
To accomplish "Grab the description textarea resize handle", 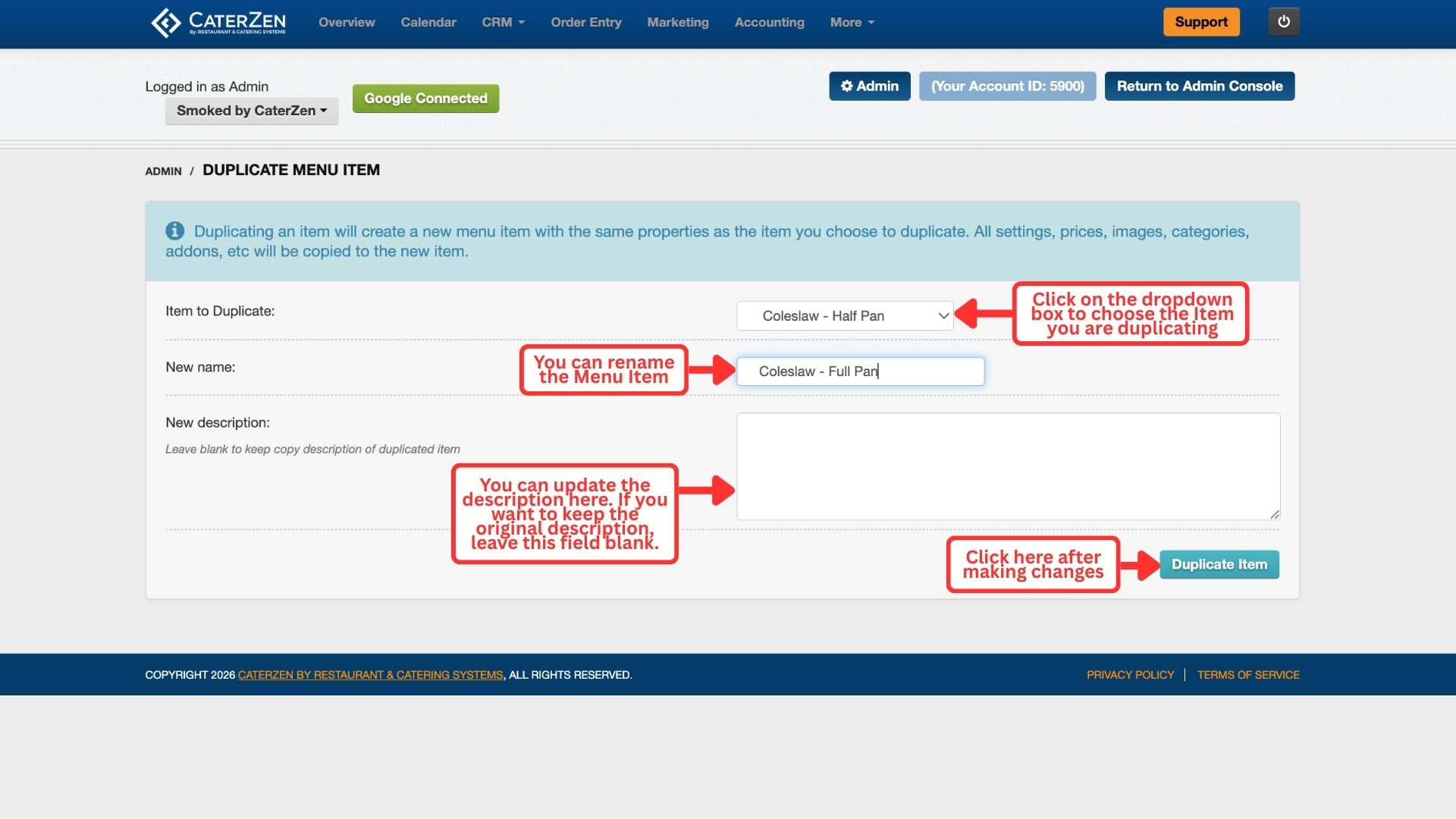I will 1274,514.
